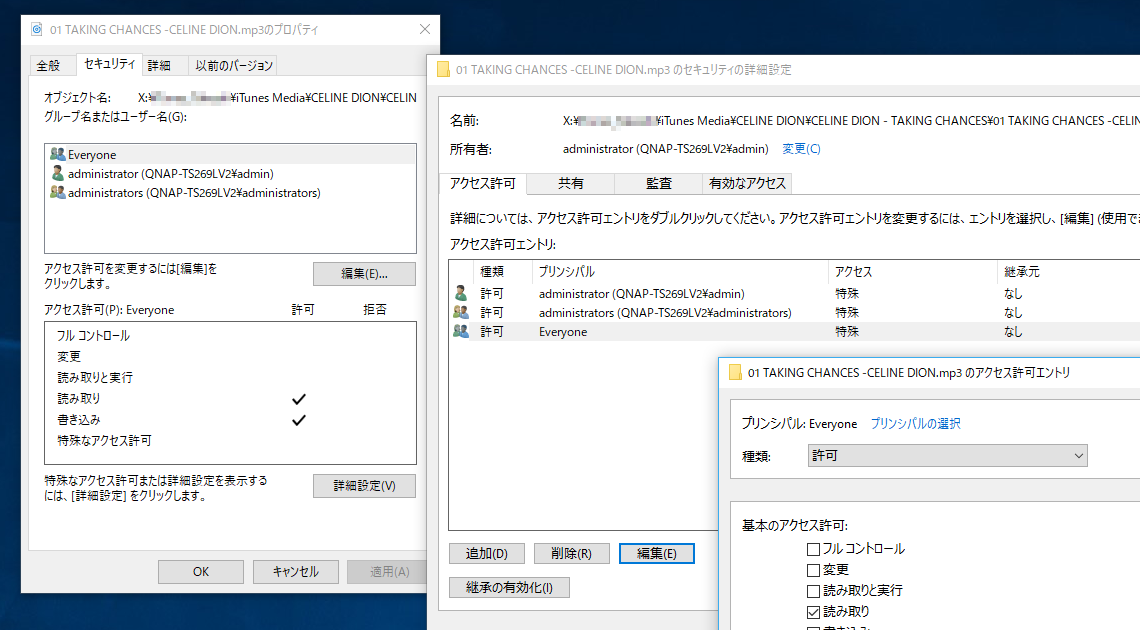Click 読み取り row in Properties permissions list

230,399
